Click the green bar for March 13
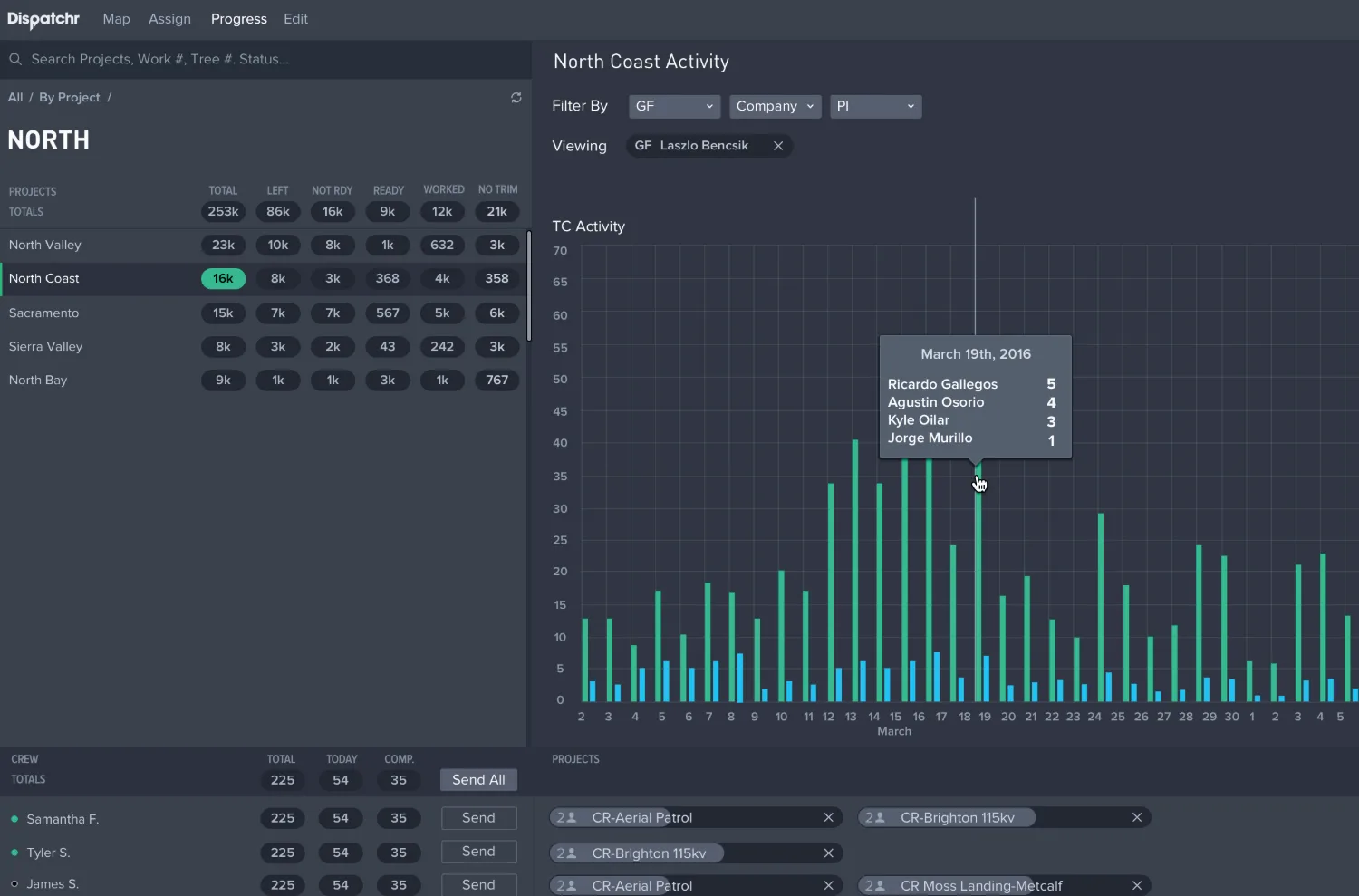 click(855, 571)
